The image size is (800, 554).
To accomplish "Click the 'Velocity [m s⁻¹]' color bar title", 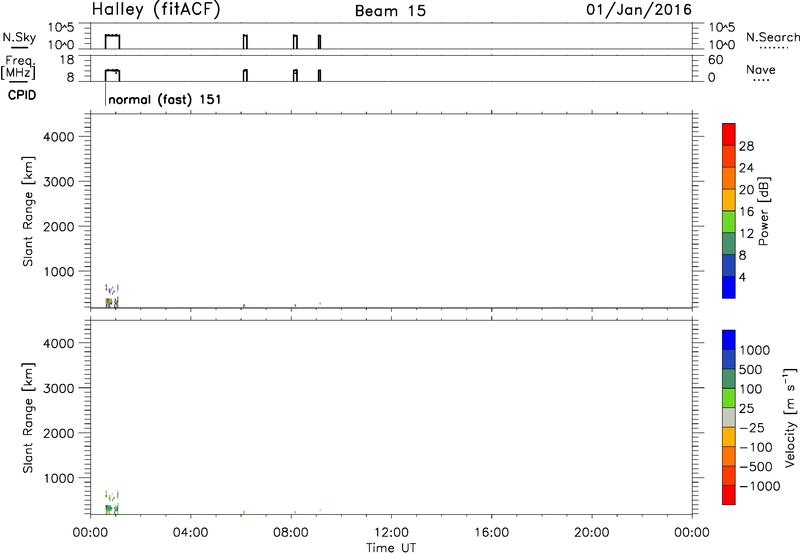I will [790, 417].
